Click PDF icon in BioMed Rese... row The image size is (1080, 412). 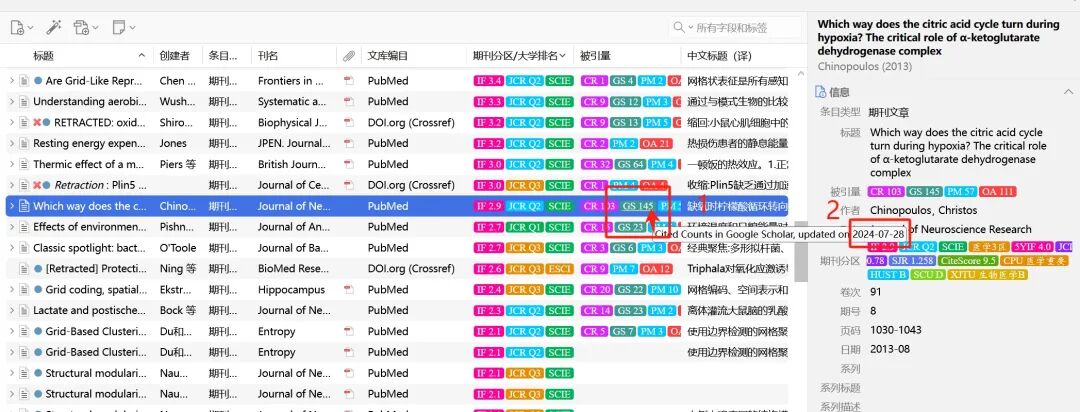[349, 269]
